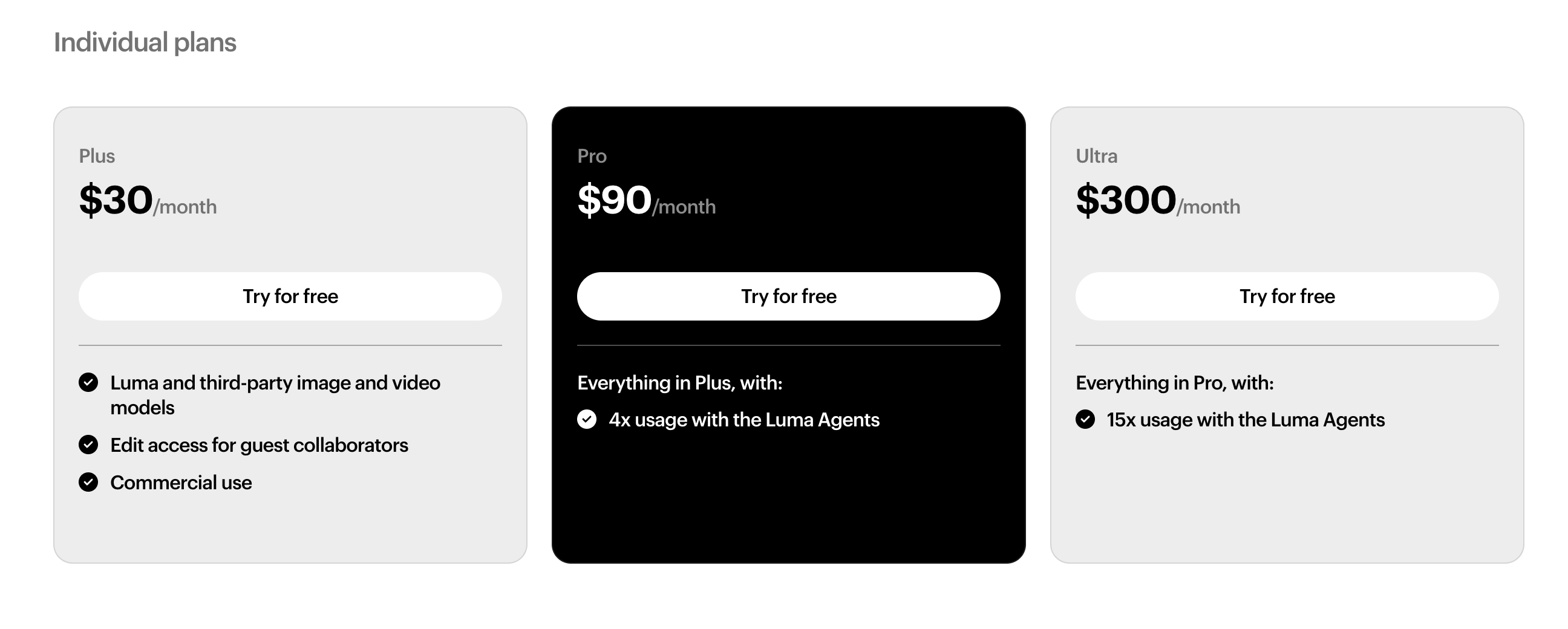Click 4x usage with the Luma Agents text

tap(744, 420)
